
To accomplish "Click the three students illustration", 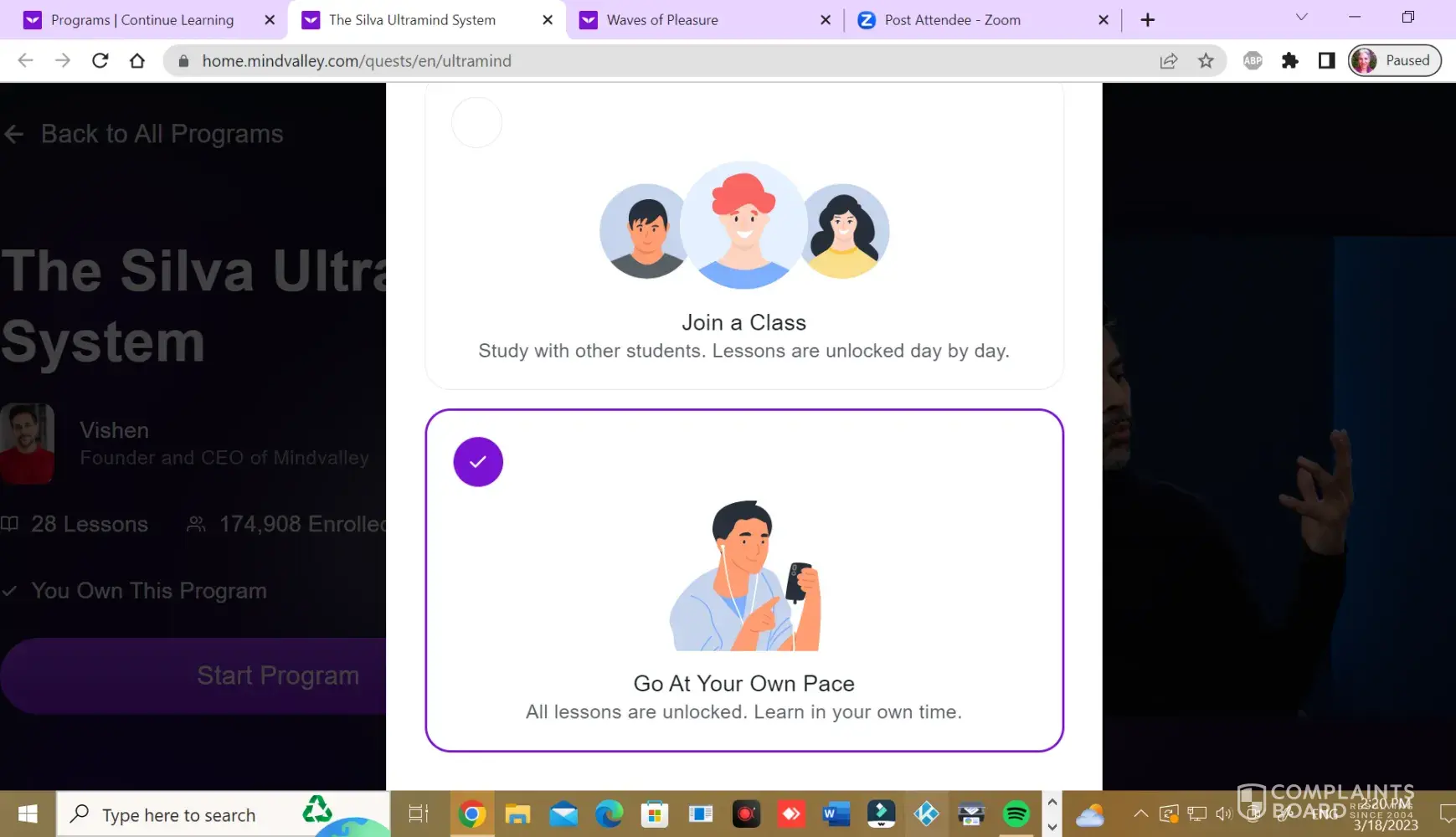I will (744, 226).
